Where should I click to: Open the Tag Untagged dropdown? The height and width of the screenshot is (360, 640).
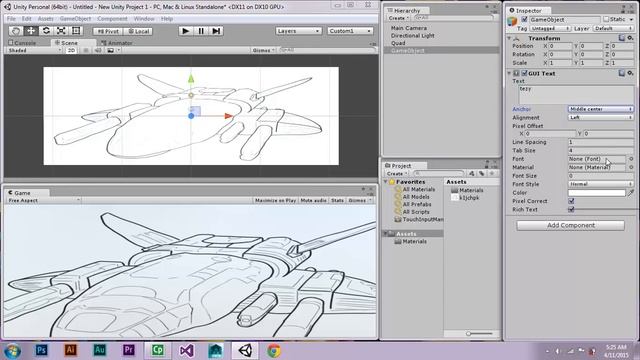(x=550, y=28)
